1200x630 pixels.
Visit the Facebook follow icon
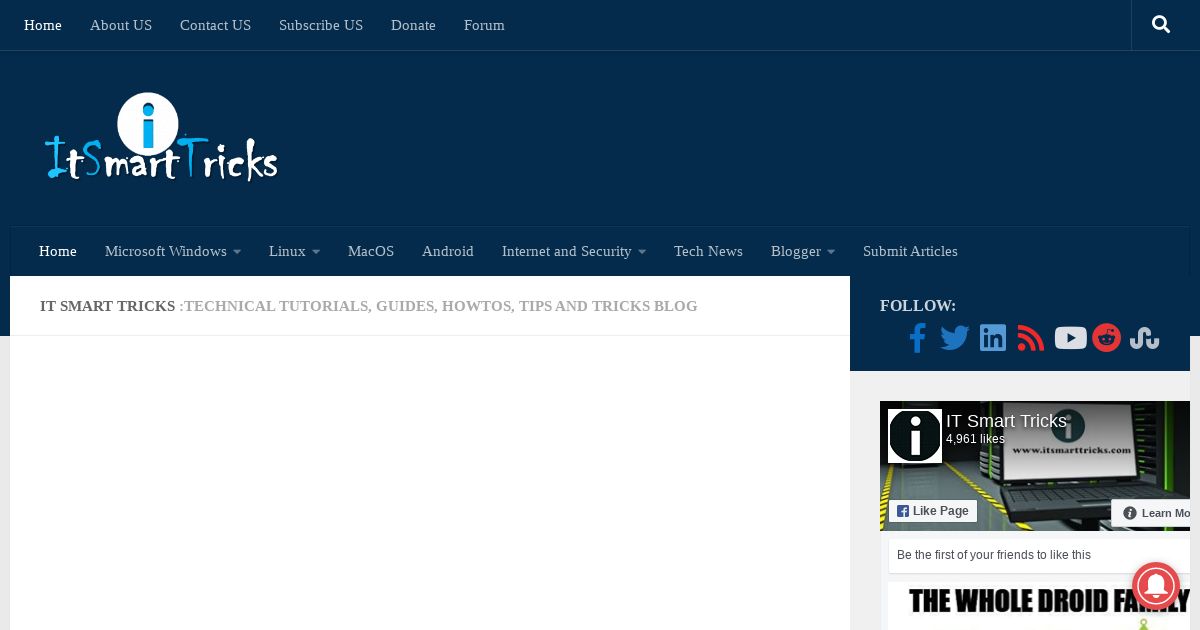[x=917, y=338]
